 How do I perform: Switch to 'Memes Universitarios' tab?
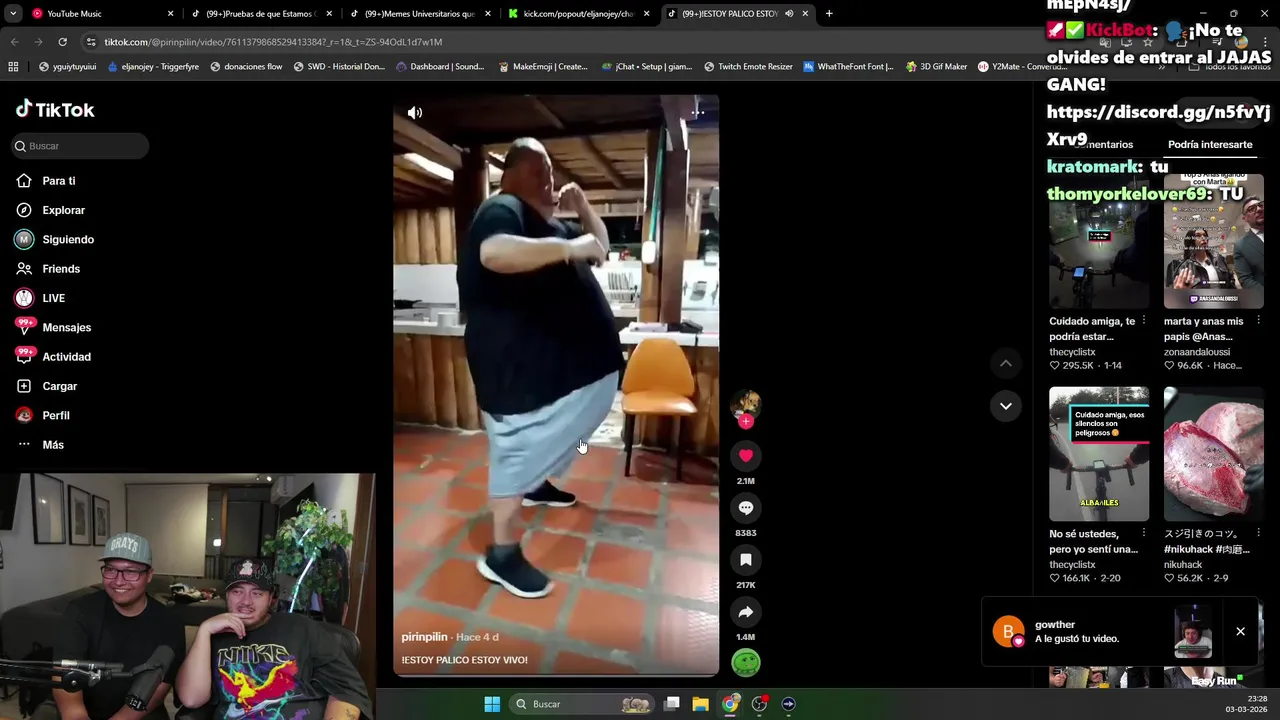coord(418,14)
